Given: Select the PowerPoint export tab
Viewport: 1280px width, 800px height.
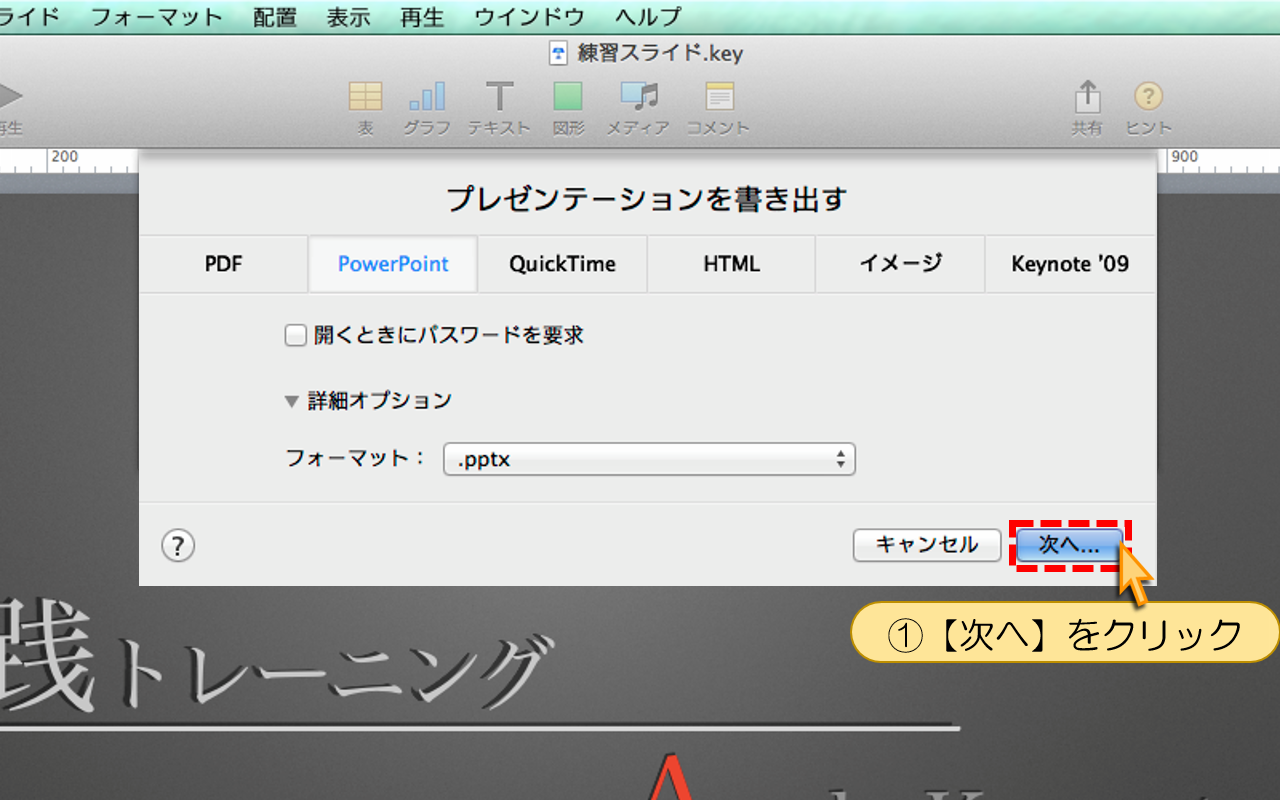Looking at the screenshot, I should pos(393,264).
